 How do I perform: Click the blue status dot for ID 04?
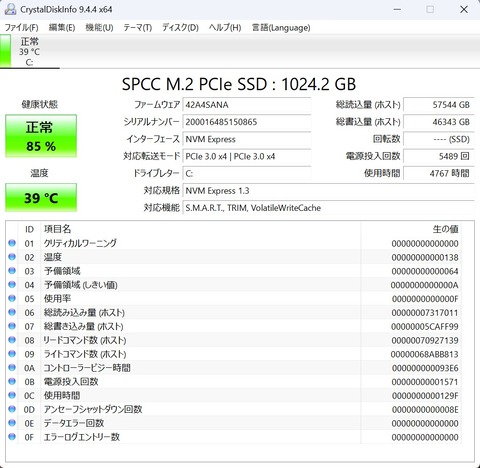pos(12,284)
